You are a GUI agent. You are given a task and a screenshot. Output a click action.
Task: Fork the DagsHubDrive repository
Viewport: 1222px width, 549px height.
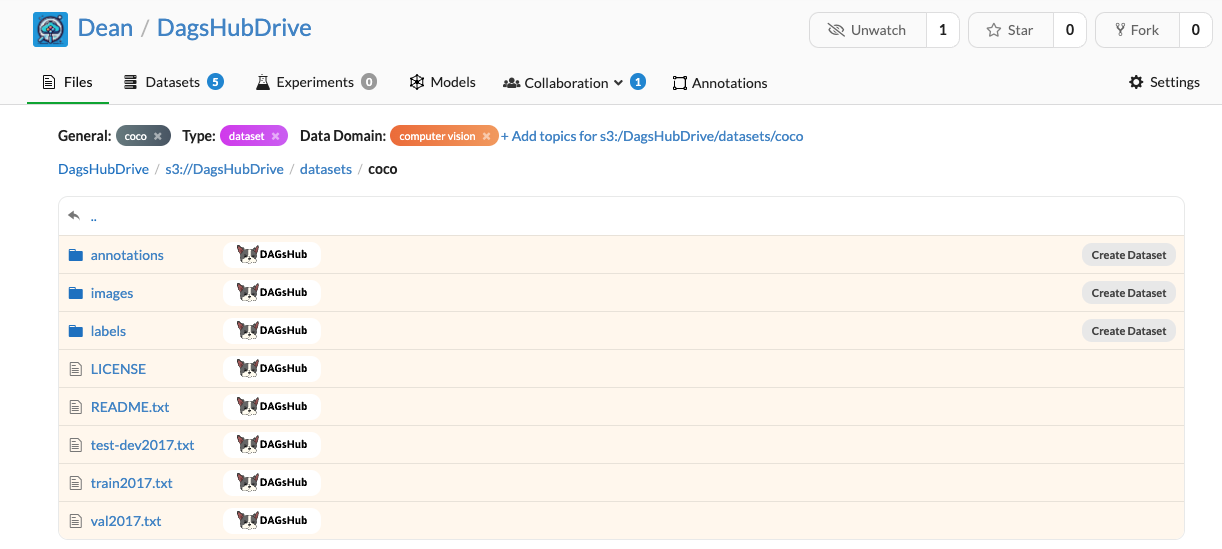tap(1136, 30)
